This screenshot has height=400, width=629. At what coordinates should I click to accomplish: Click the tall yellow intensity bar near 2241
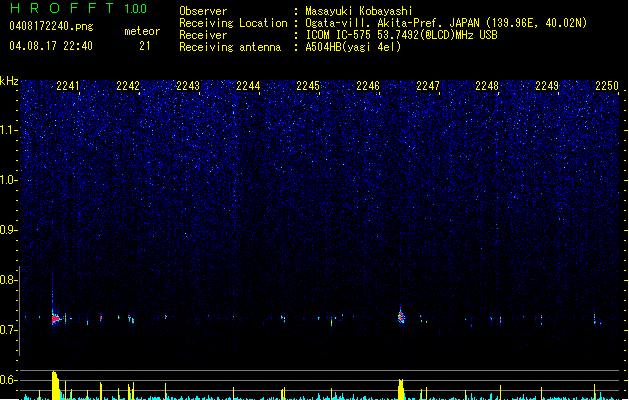coord(55,385)
